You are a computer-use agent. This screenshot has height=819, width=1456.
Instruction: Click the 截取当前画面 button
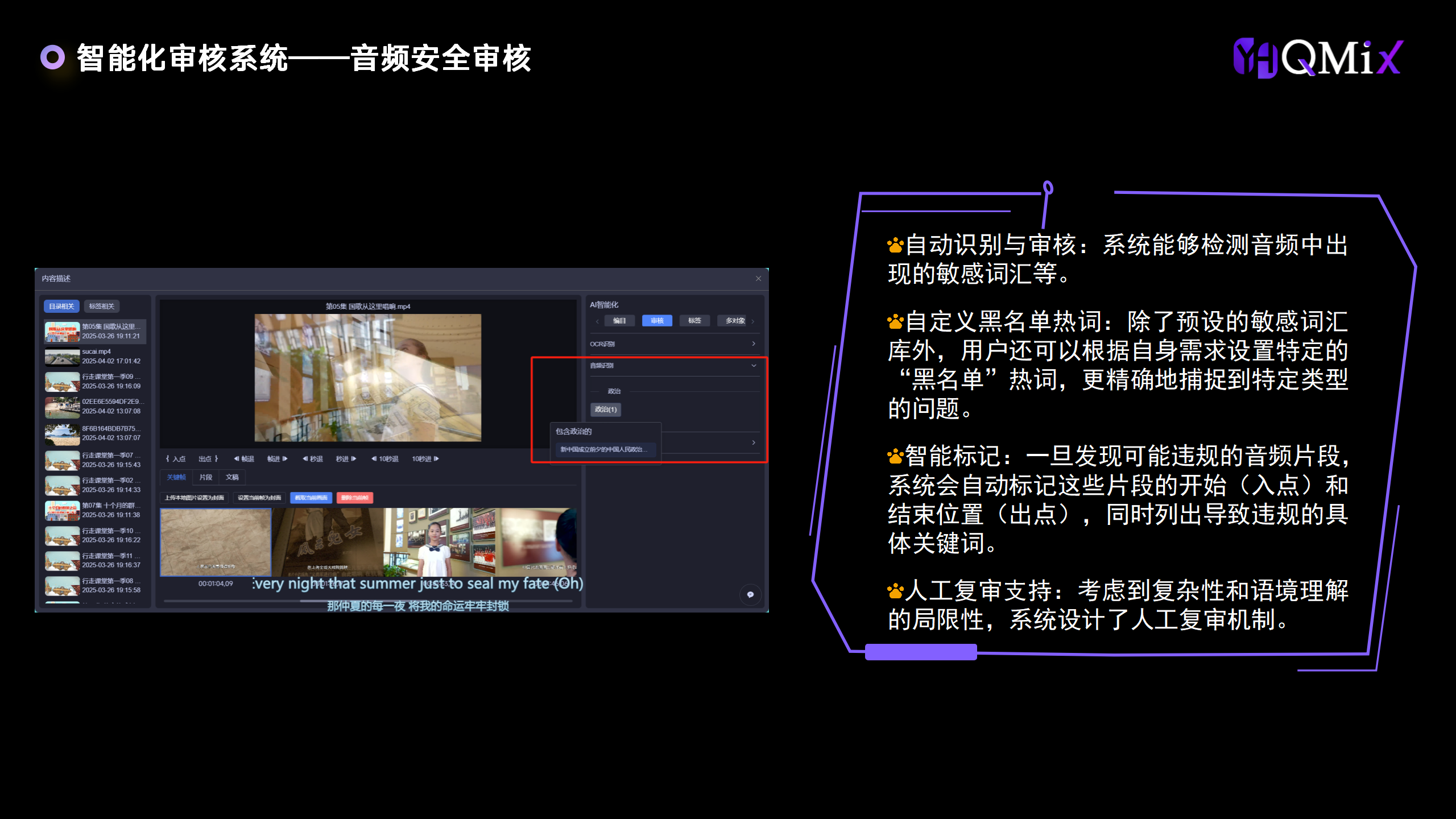[311, 498]
